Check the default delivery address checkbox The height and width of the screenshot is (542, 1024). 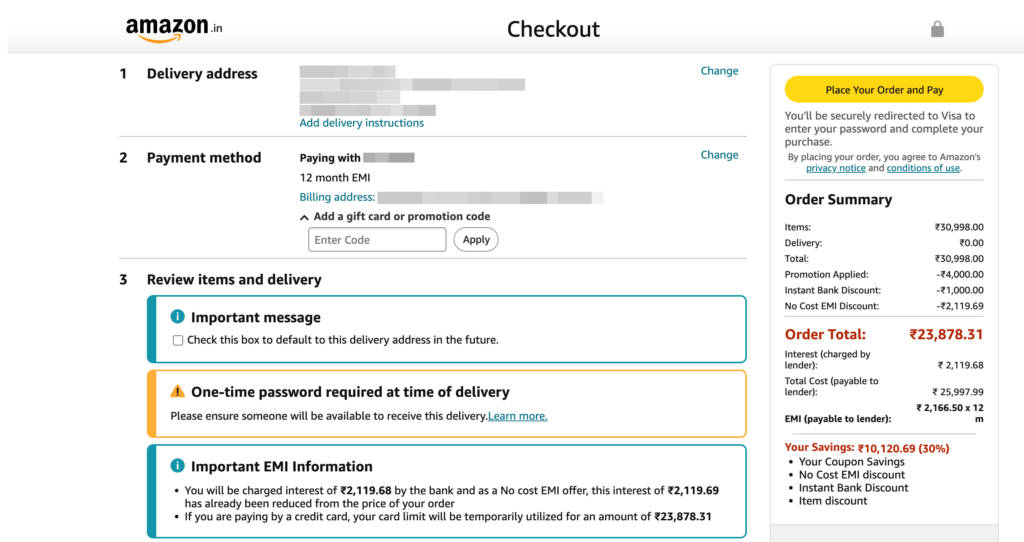(178, 340)
